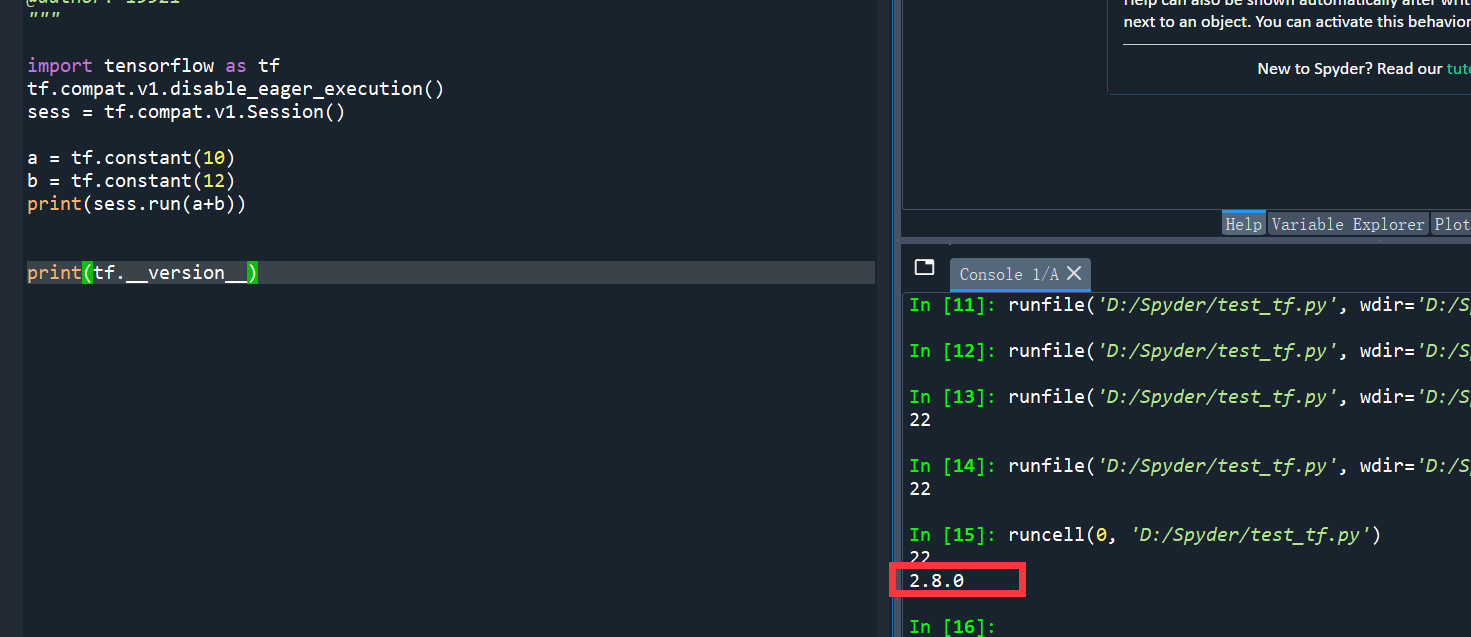Switch to the Help pane tab
Image resolution: width=1471 pixels, height=637 pixels.
[x=1244, y=224]
